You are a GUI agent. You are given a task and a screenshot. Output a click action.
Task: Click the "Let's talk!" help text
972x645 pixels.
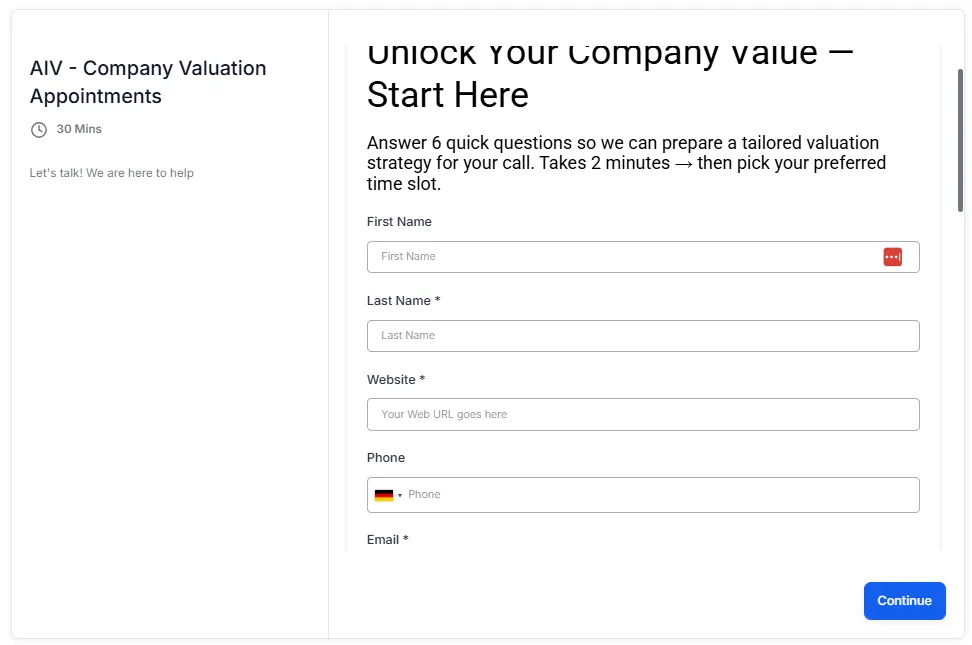pos(112,173)
